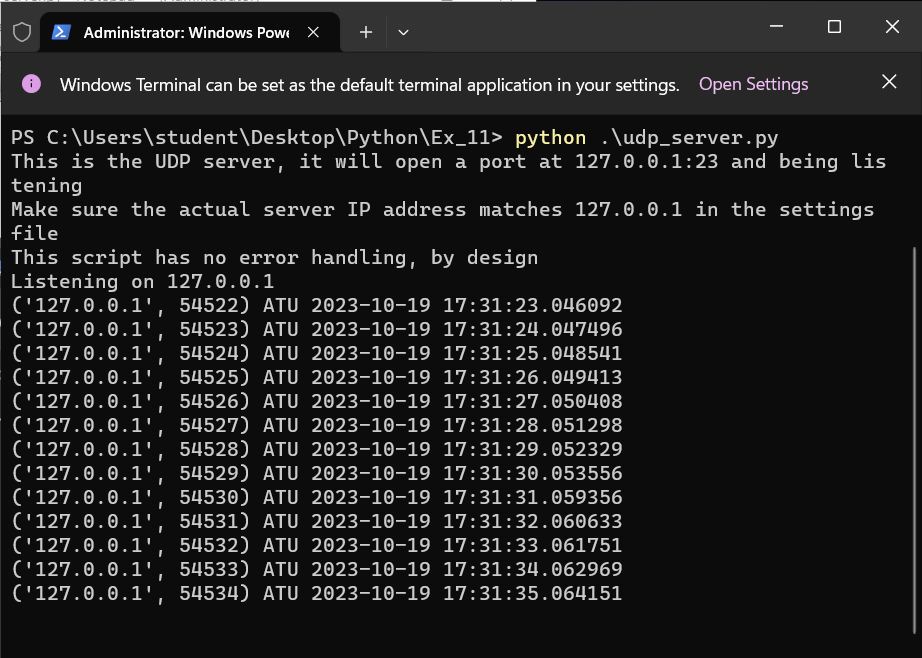Click the PowerShell icon on the tab
This screenshot has height=658, width=922.
tap(61, 32)
